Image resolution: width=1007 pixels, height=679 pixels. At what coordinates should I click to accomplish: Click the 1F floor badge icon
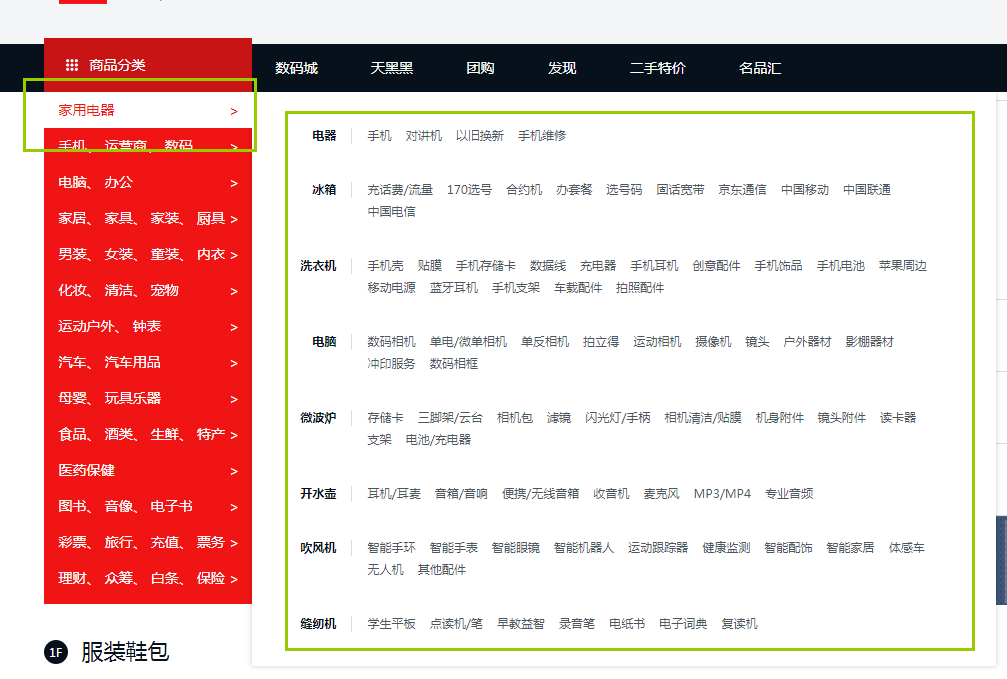[x=56, y=653]
